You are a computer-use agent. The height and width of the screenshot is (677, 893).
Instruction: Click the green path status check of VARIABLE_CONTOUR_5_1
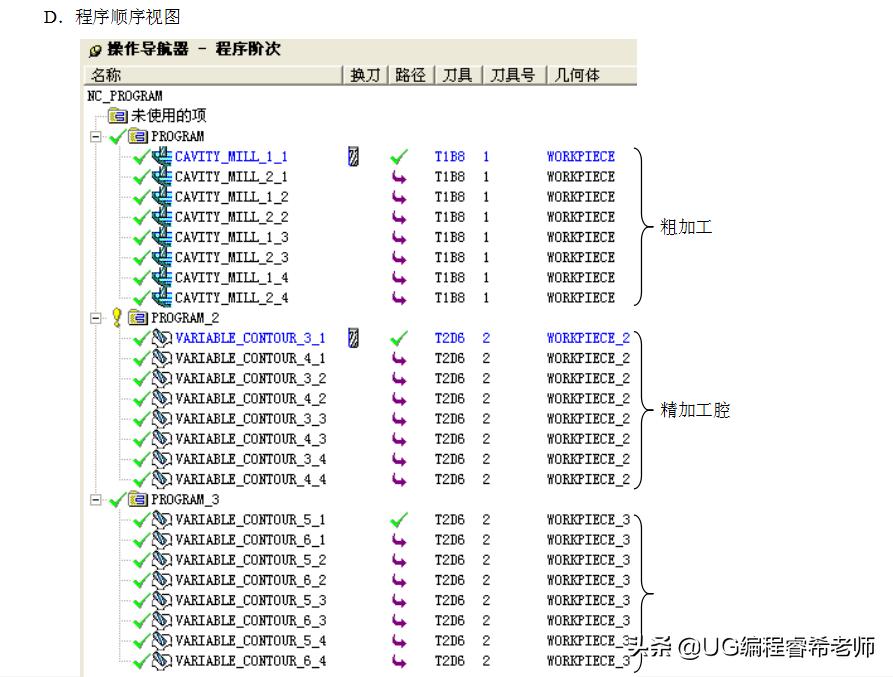(x=400, y=519)
